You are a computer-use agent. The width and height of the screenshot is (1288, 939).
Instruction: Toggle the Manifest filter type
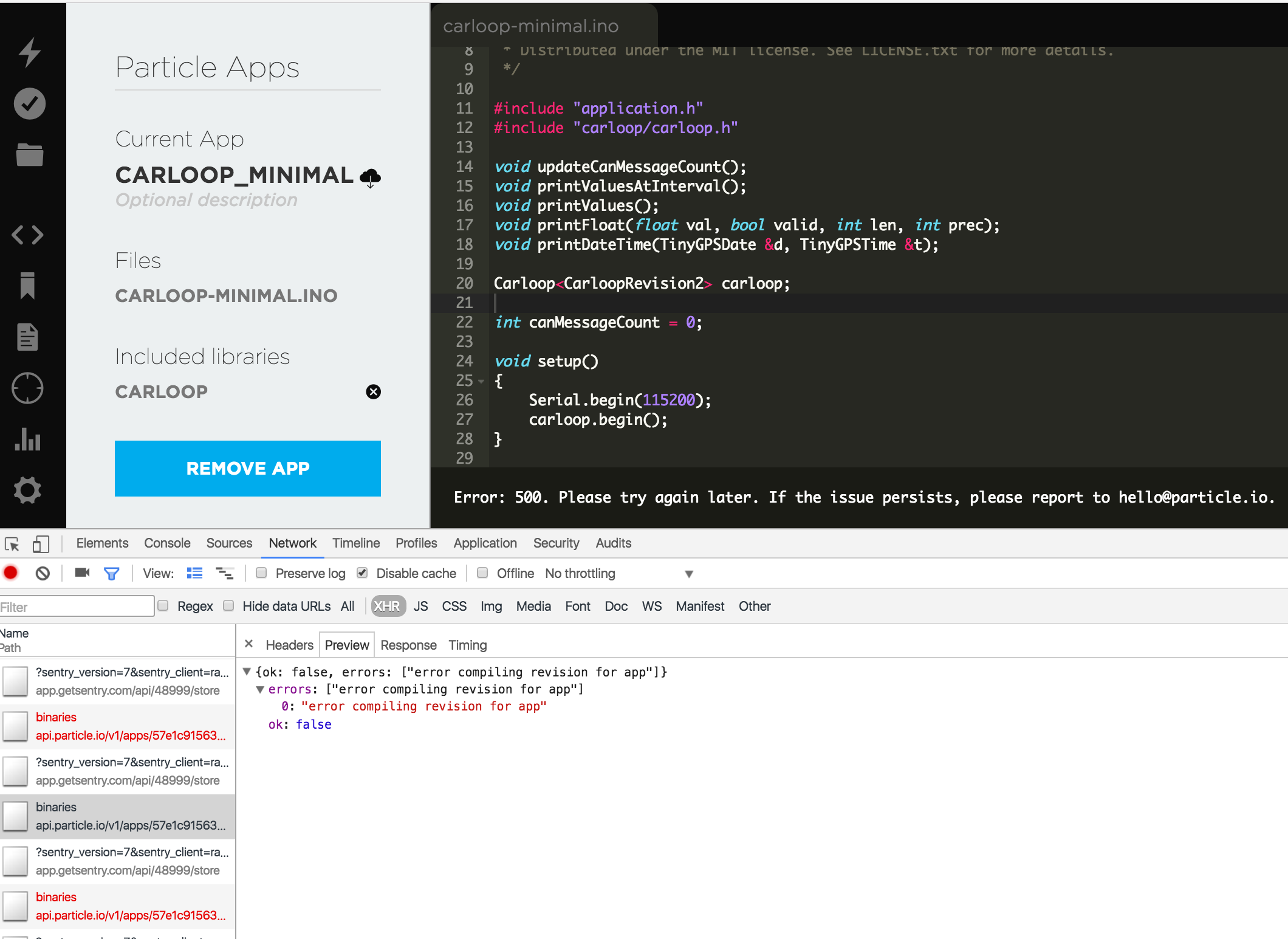pos(700,606)
